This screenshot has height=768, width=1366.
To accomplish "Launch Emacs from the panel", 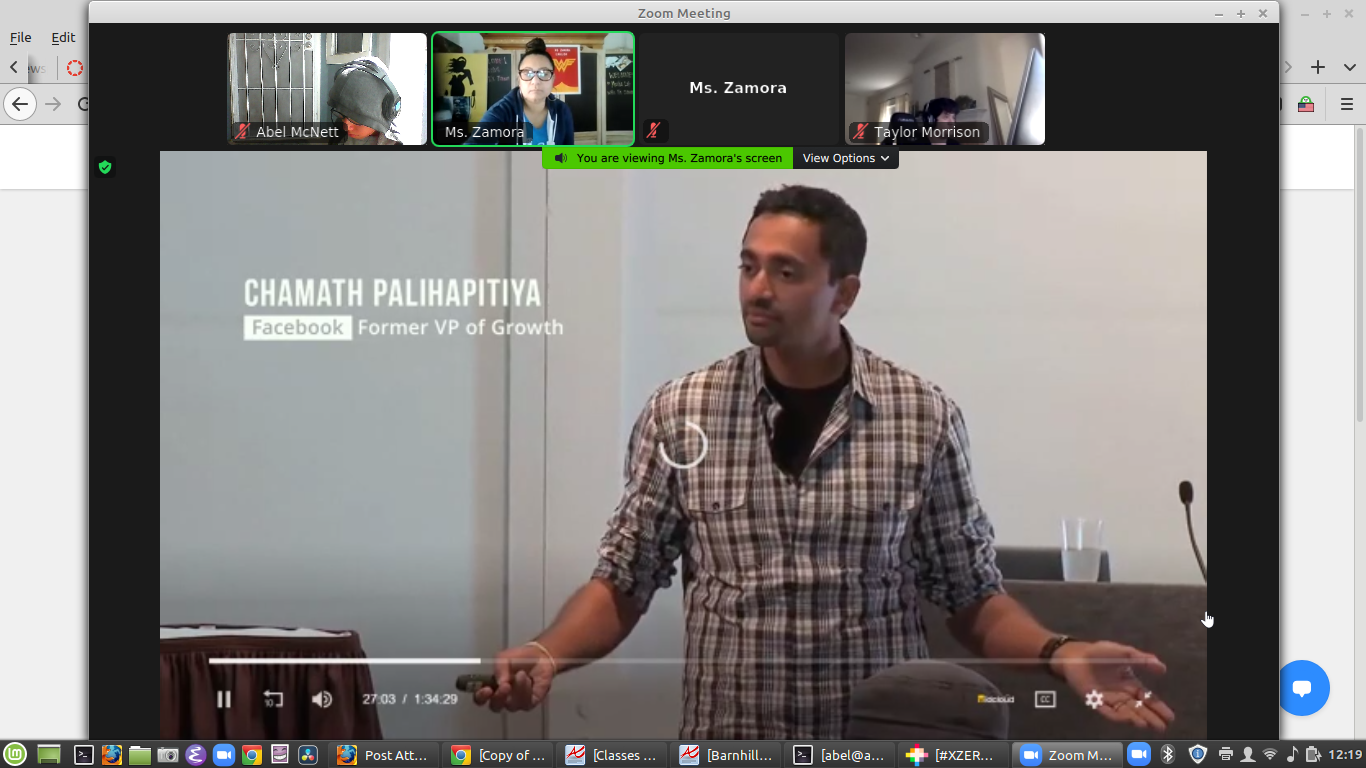I will [x=196, y=755].
